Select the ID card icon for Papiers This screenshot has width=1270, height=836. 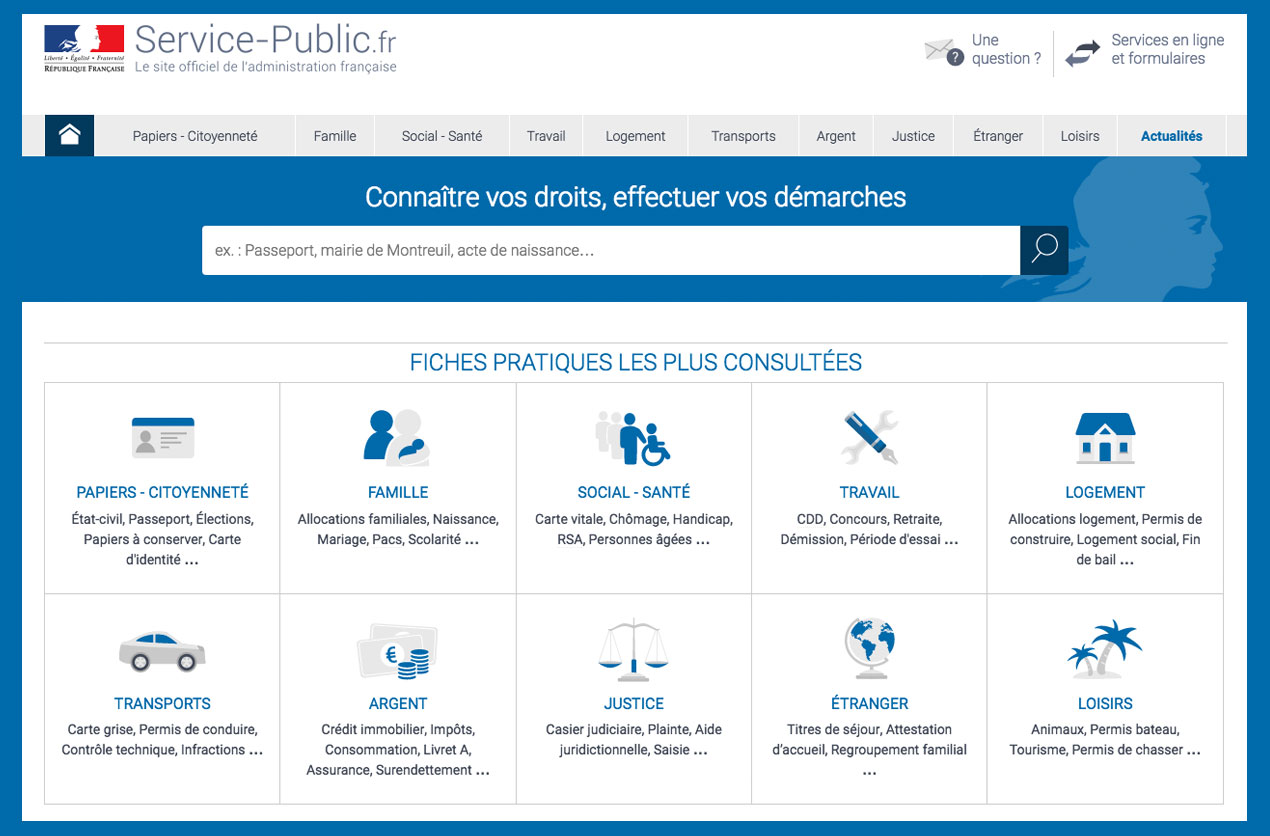click(163, 437)
